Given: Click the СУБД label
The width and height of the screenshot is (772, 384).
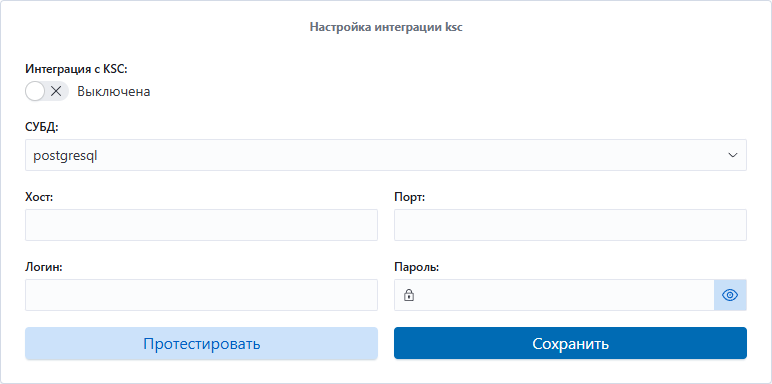Looking at the screenshot, I should pos(42,128).
